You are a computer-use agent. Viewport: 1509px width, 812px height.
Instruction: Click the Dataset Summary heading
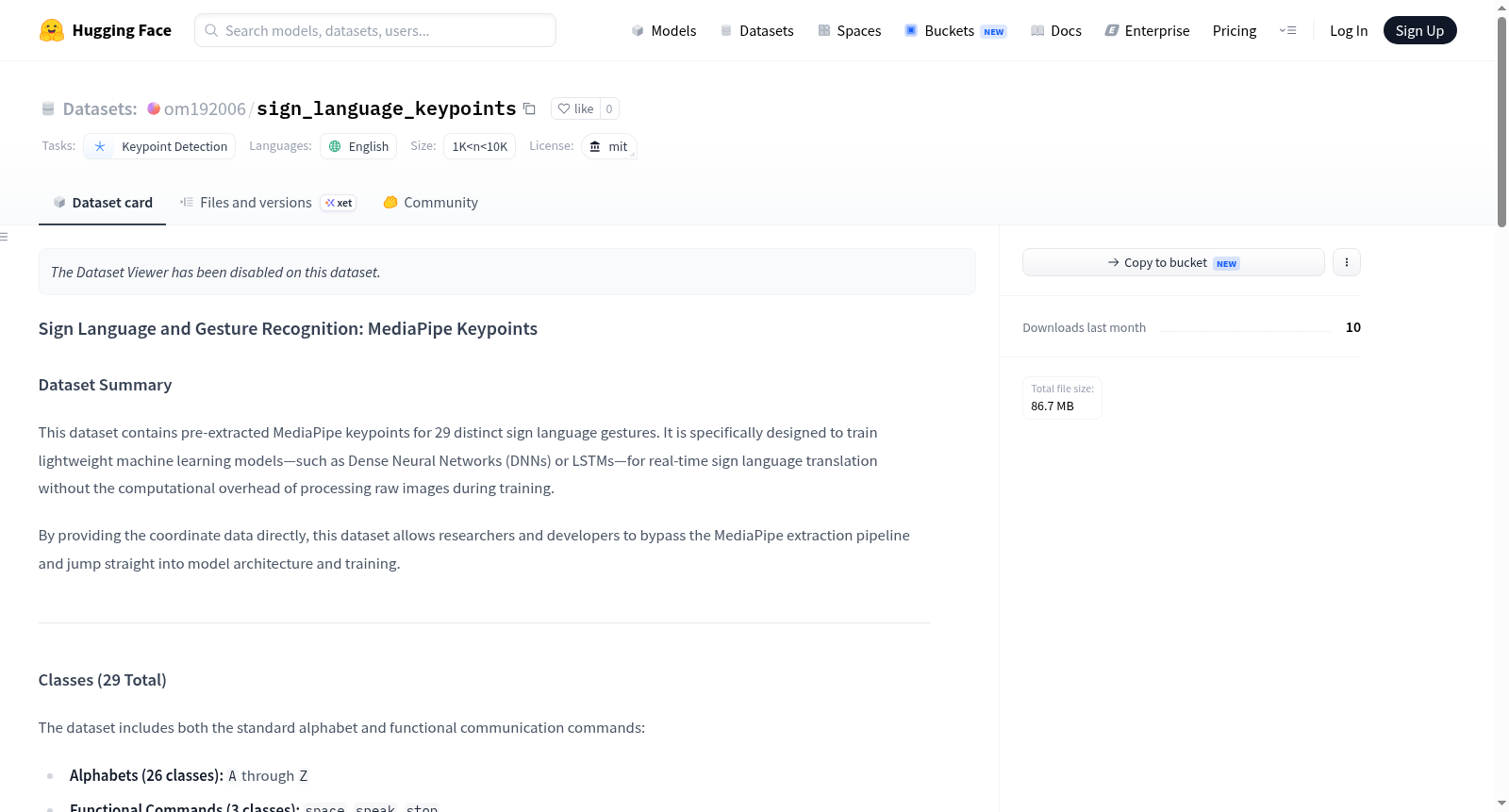(106, 385)
